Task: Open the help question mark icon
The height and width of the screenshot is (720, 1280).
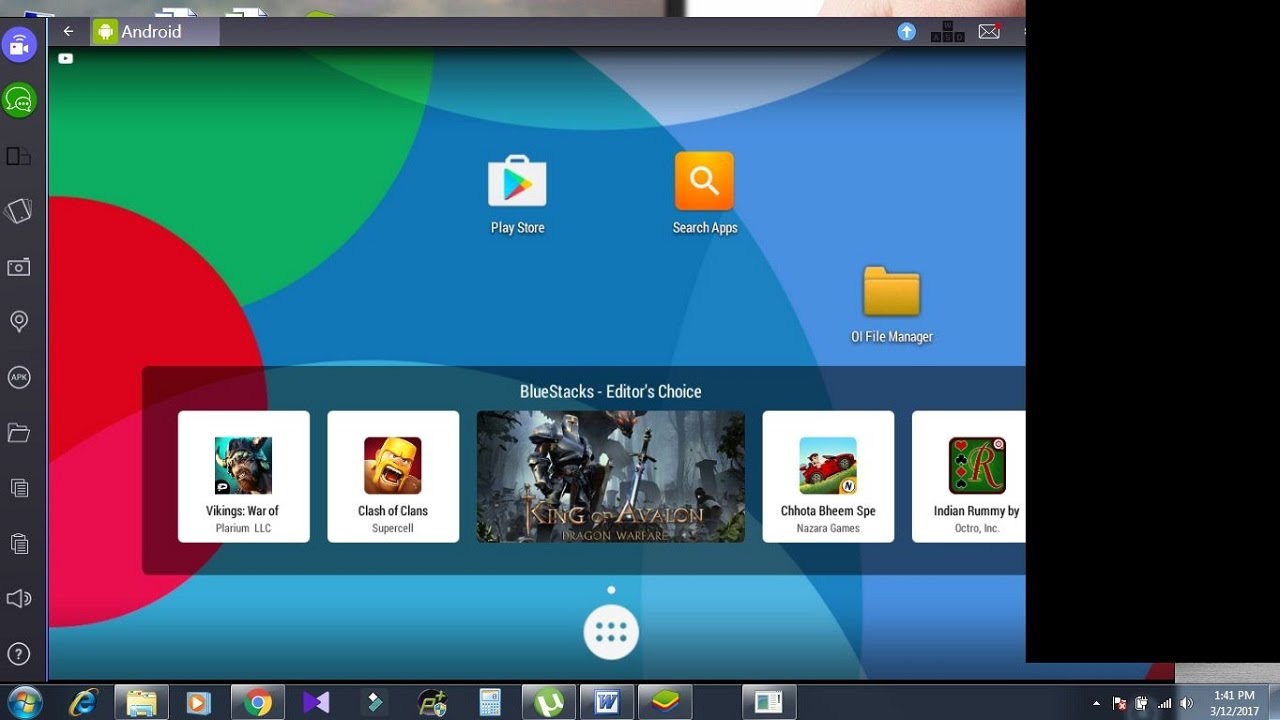Action: (18, 654)
